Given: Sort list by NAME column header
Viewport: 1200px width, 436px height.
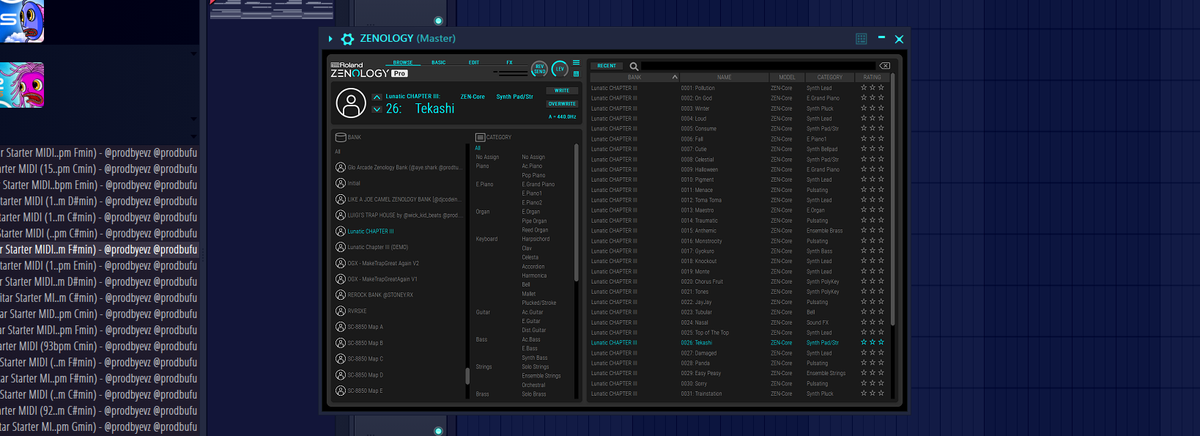Looking at the screenshot, I should coord(724,77).
